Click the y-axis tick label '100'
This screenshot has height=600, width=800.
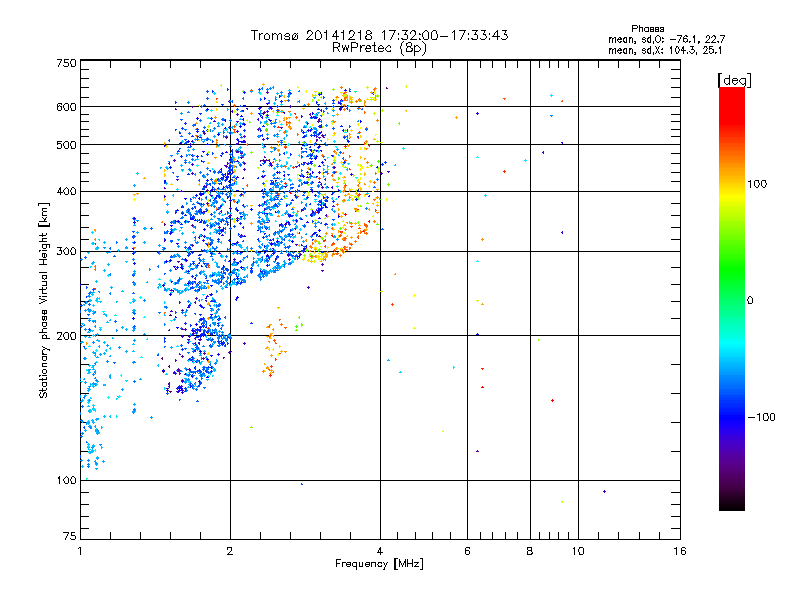pos(66,480)
